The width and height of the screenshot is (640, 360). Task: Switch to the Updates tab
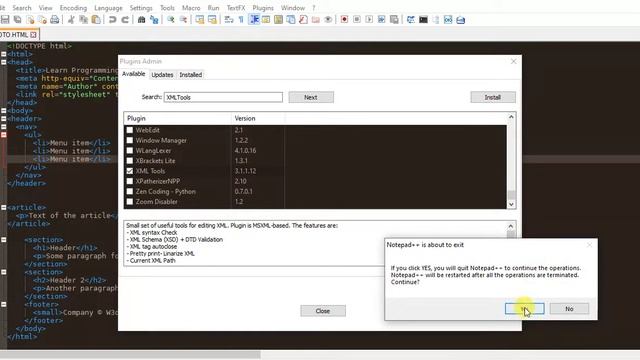click(x=162, y=75)
